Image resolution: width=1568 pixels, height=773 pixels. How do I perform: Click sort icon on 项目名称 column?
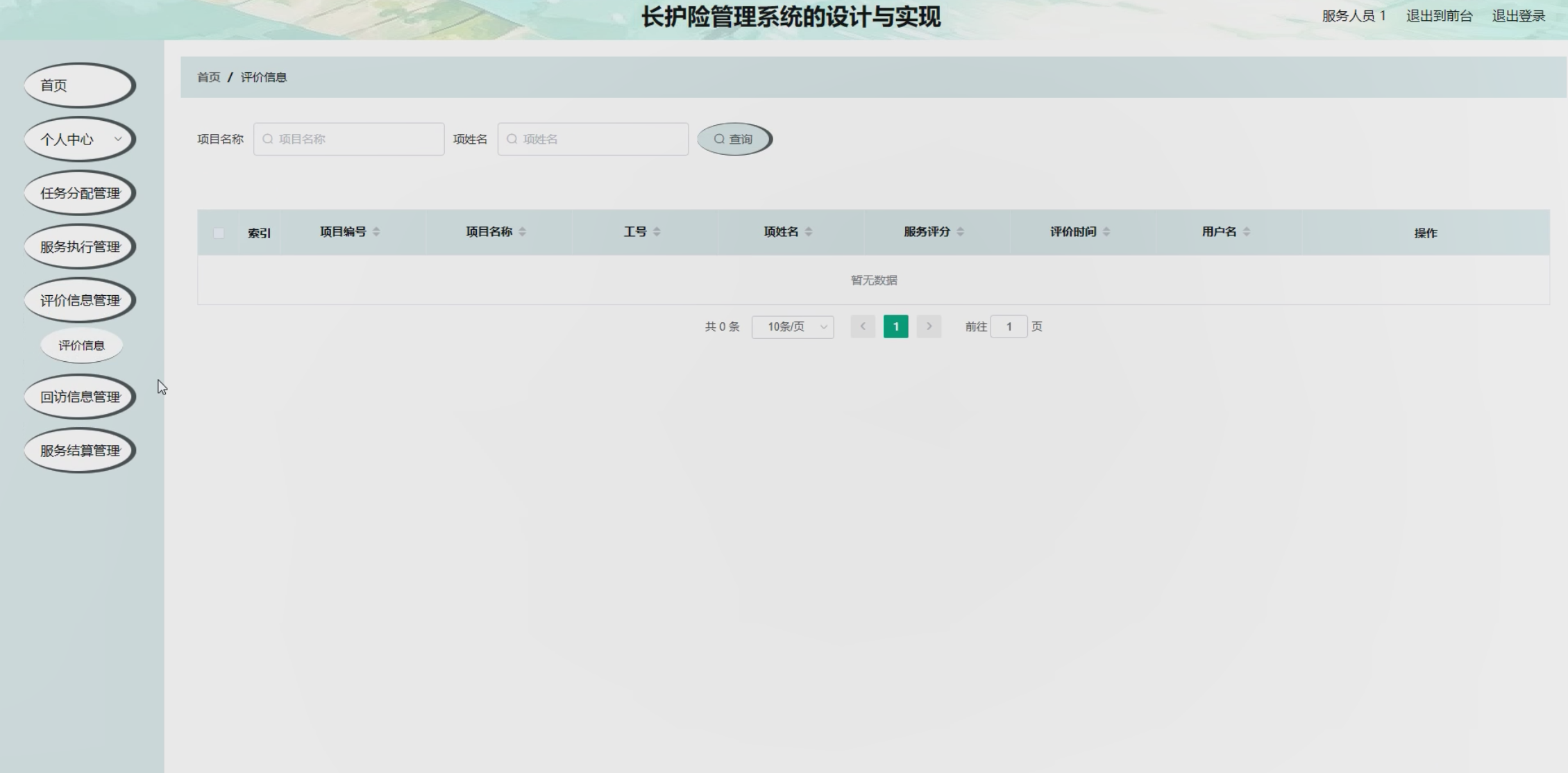(523, 232)
